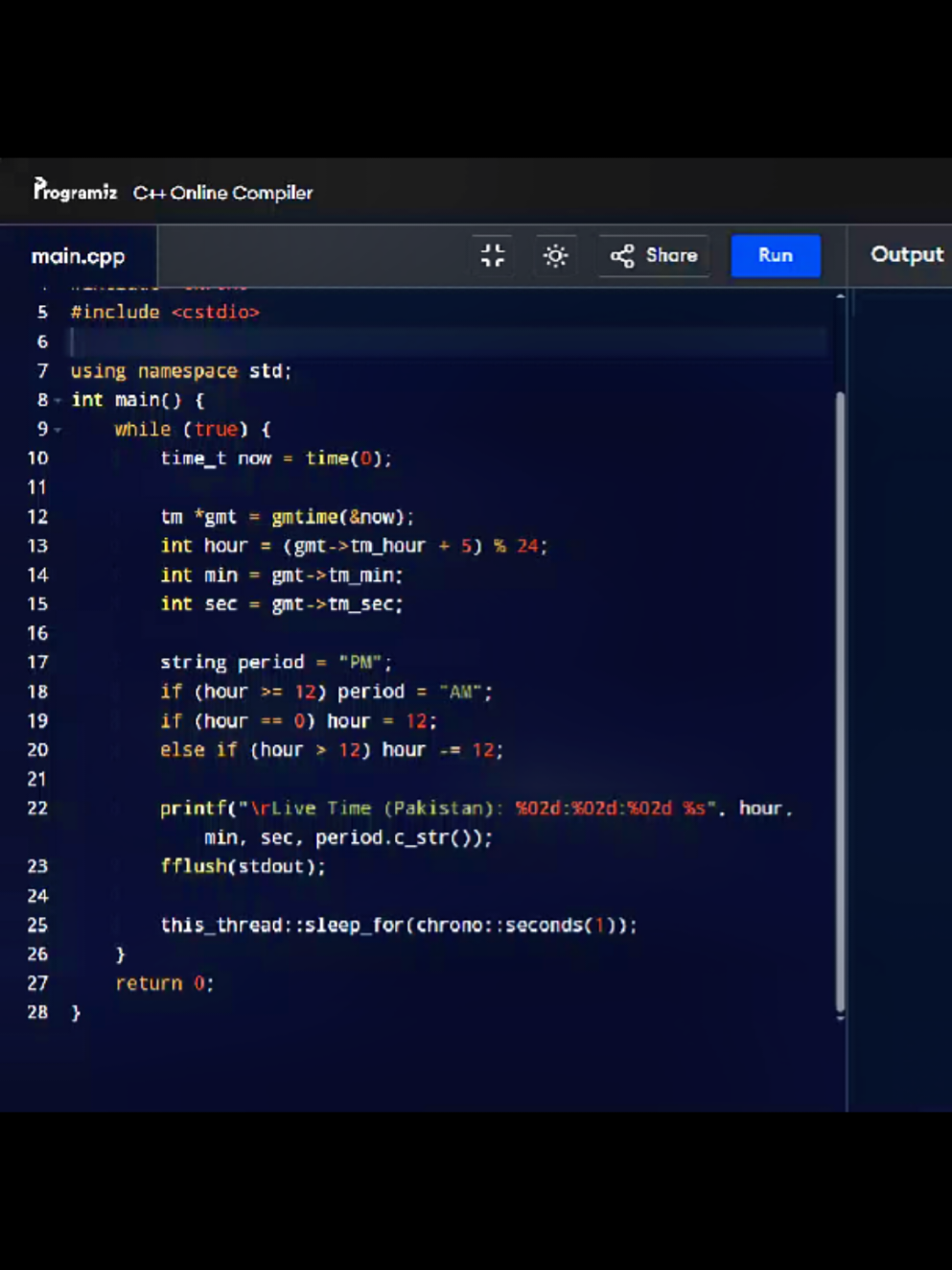The image size is (952, 1270).
Task: Click the 'return 0;' line
Action: pos(165,984)
